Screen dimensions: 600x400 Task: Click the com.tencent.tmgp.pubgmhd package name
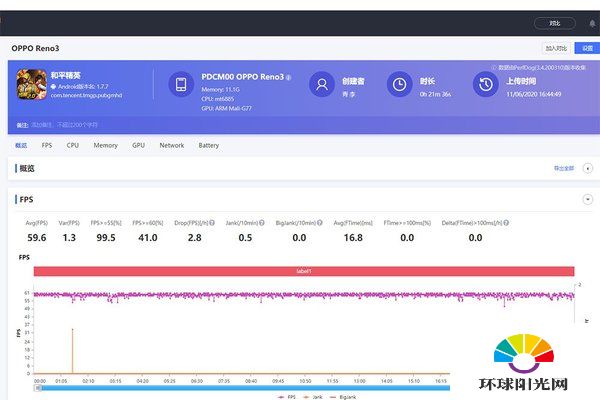pos(86,95)
